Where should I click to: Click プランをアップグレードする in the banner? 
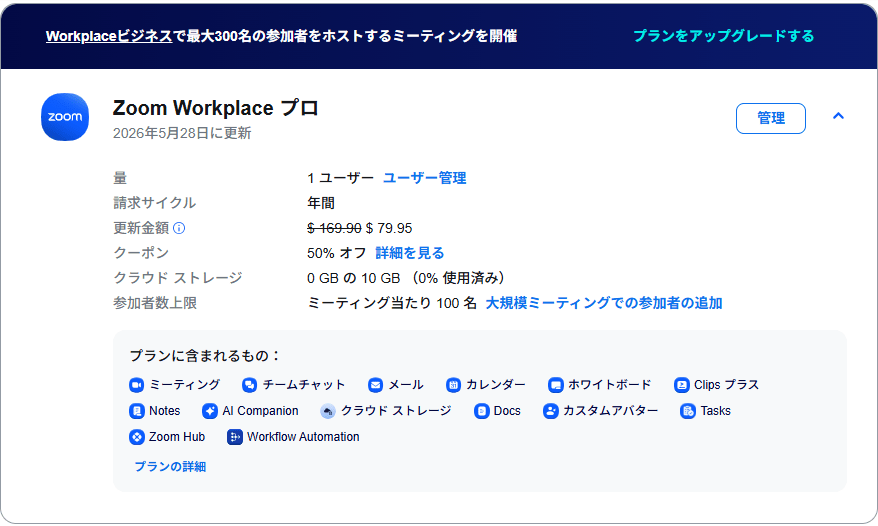pyautogui.click(x=723, y=36)
